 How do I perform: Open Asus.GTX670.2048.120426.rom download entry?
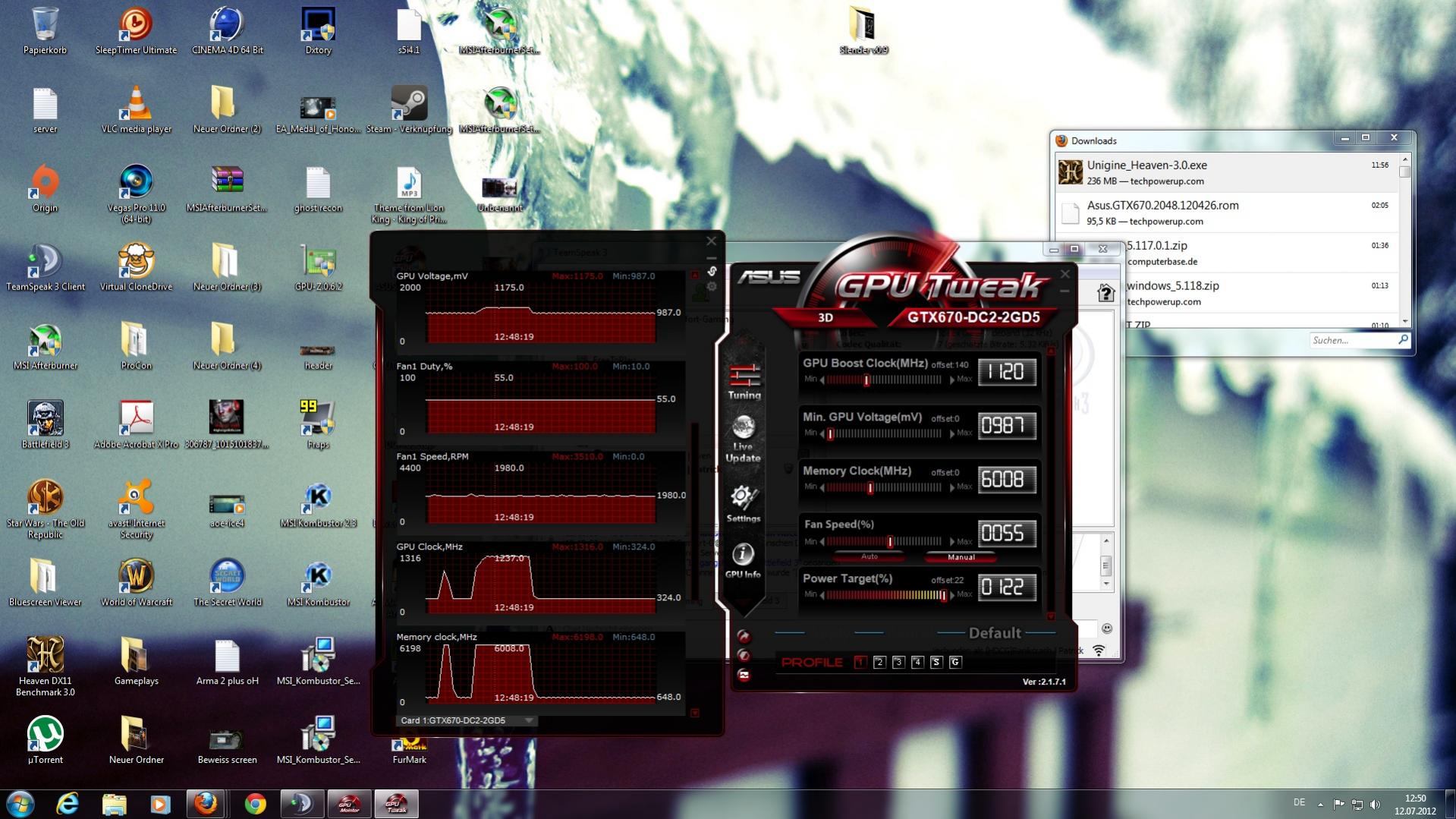pos(1227,213)
